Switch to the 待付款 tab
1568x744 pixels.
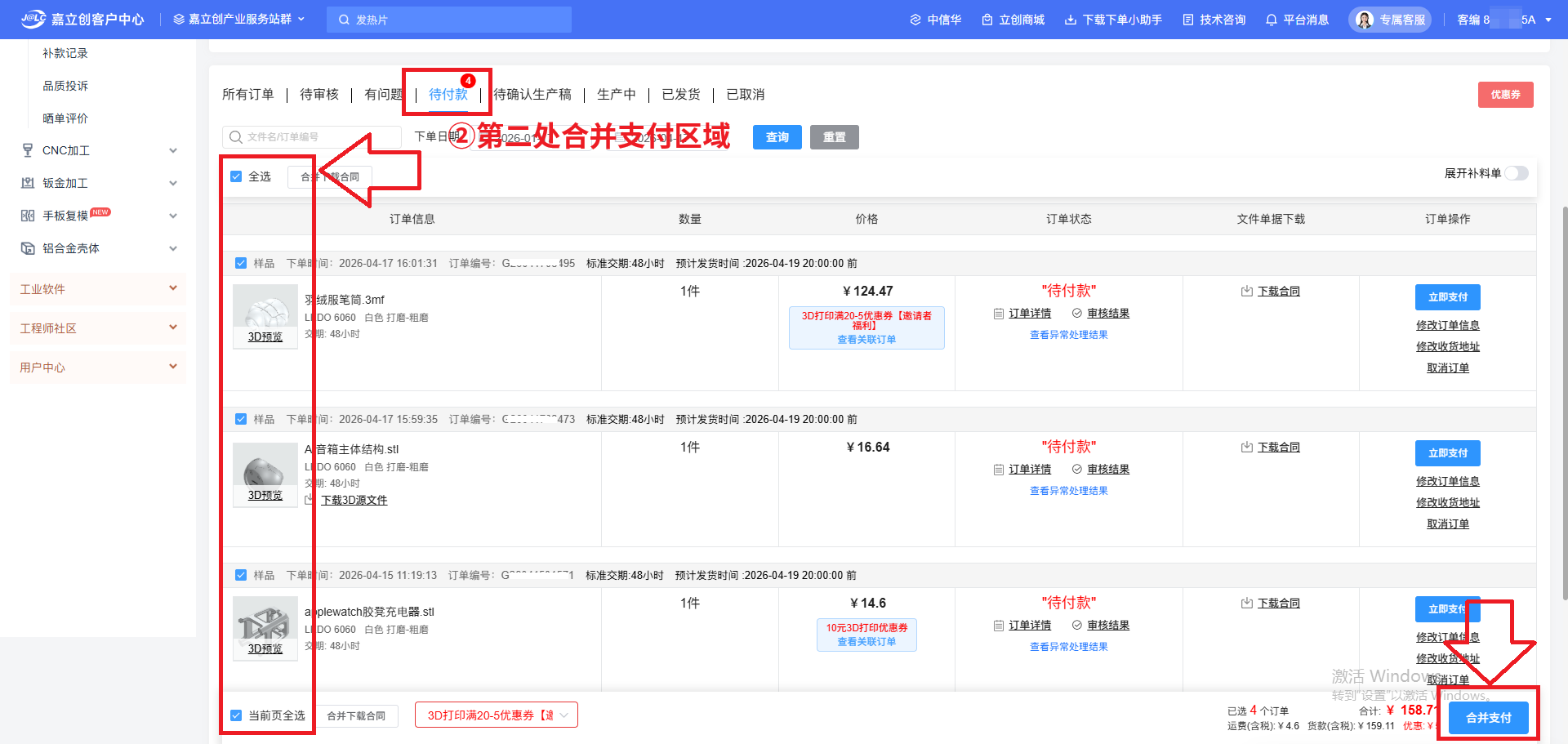[448, 95]
